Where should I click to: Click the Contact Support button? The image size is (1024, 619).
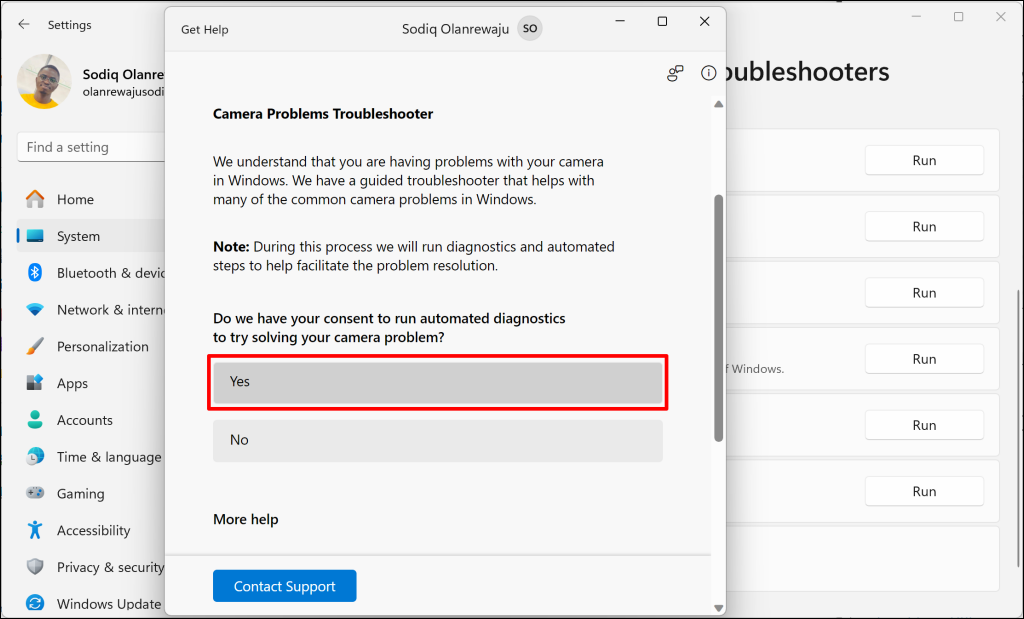(284, 586)
